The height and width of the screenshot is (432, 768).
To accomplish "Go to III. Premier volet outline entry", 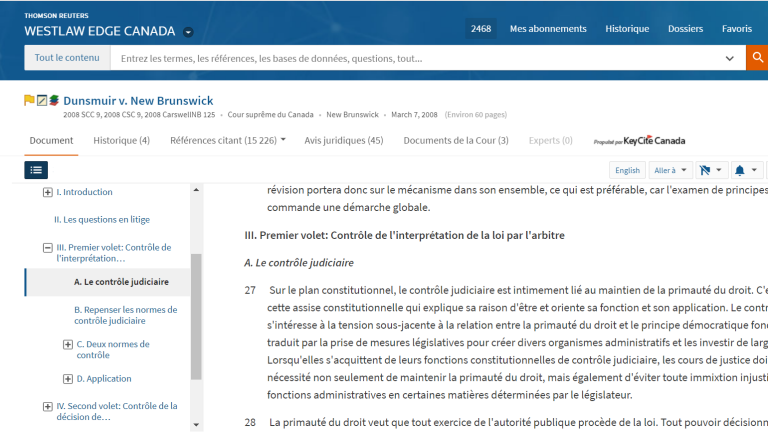I will tap(114, 253).
